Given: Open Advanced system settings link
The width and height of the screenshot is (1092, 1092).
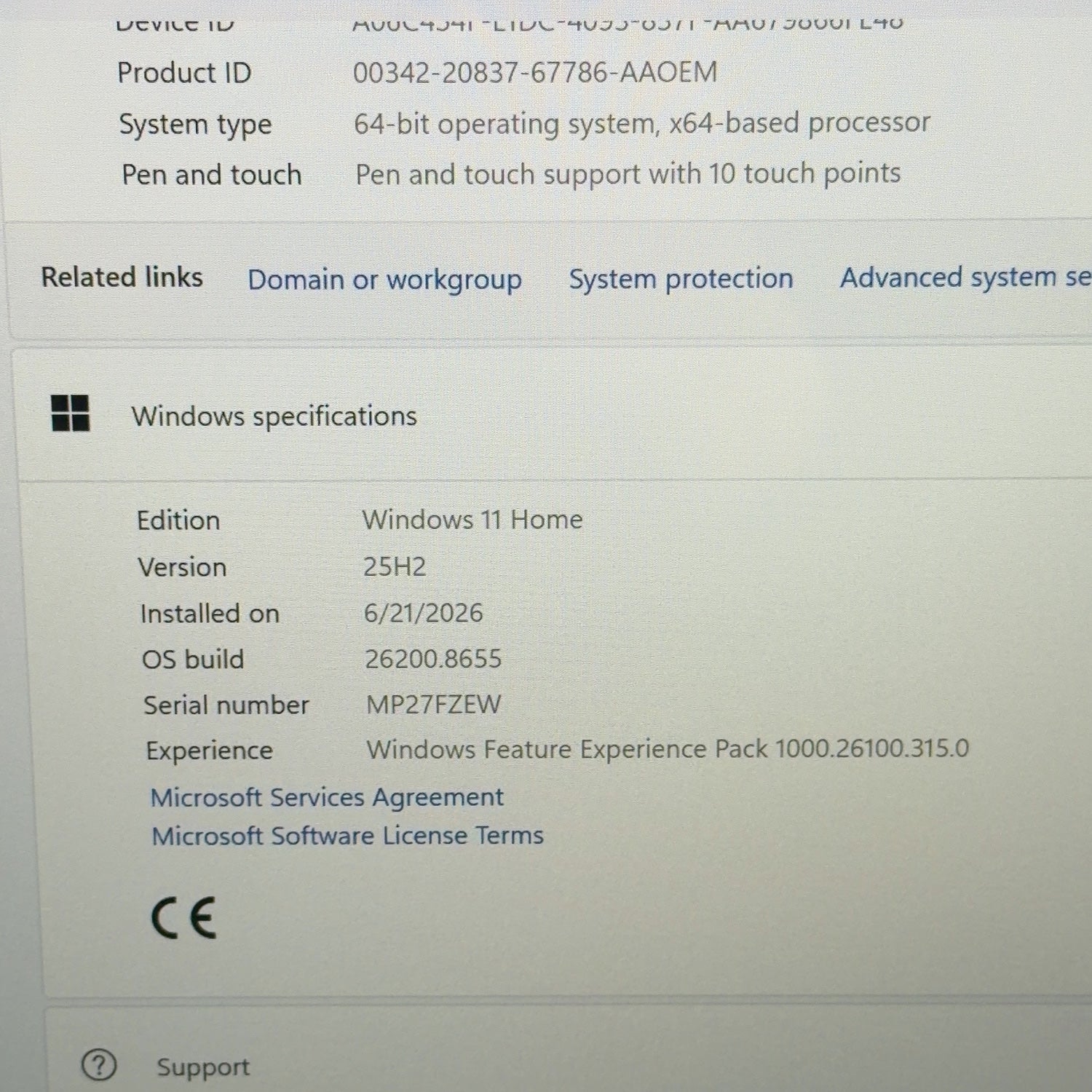Looking at the screenshot, I should pos(966,277).
